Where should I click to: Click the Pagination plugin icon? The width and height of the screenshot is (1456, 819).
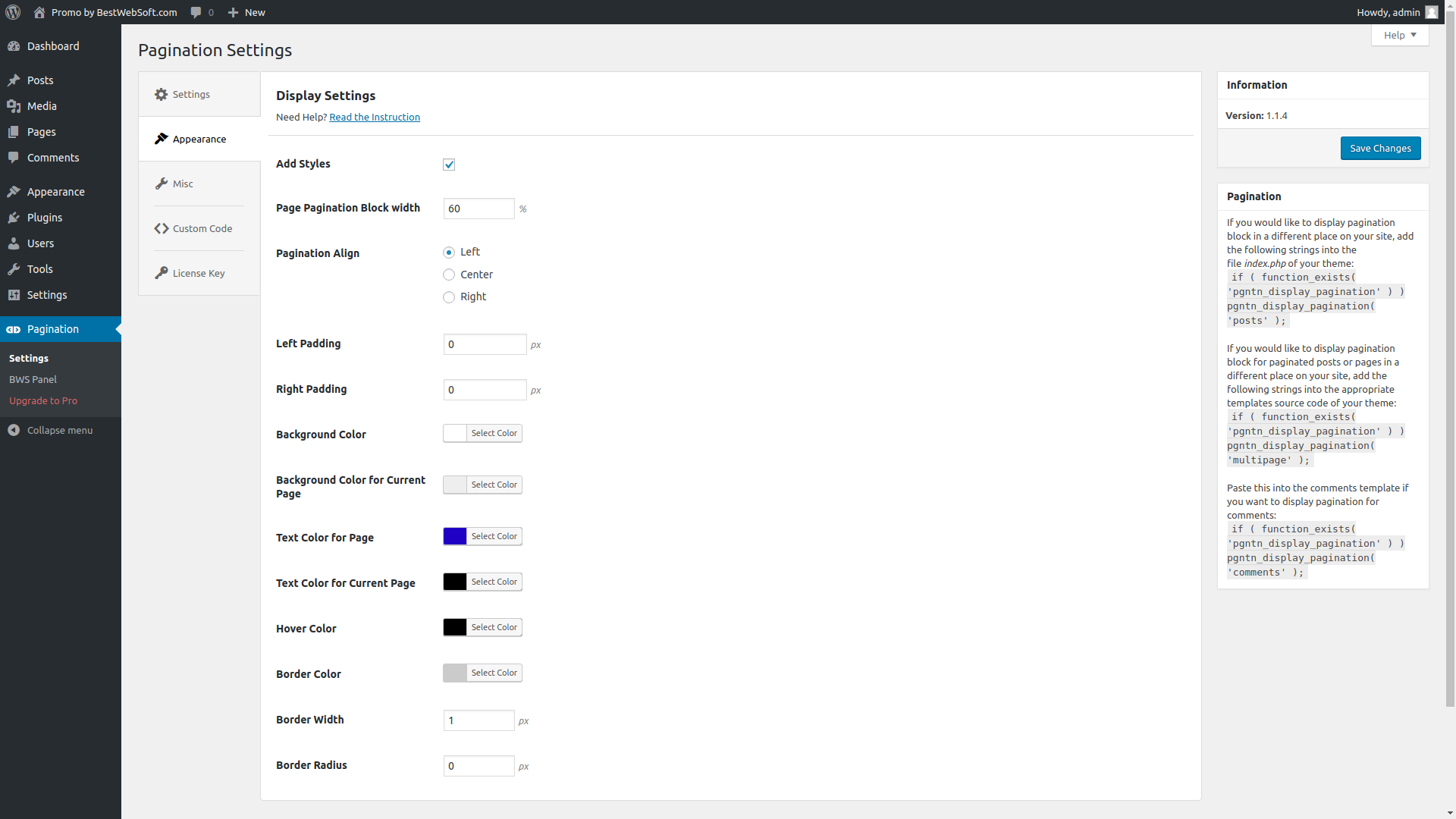14,329
